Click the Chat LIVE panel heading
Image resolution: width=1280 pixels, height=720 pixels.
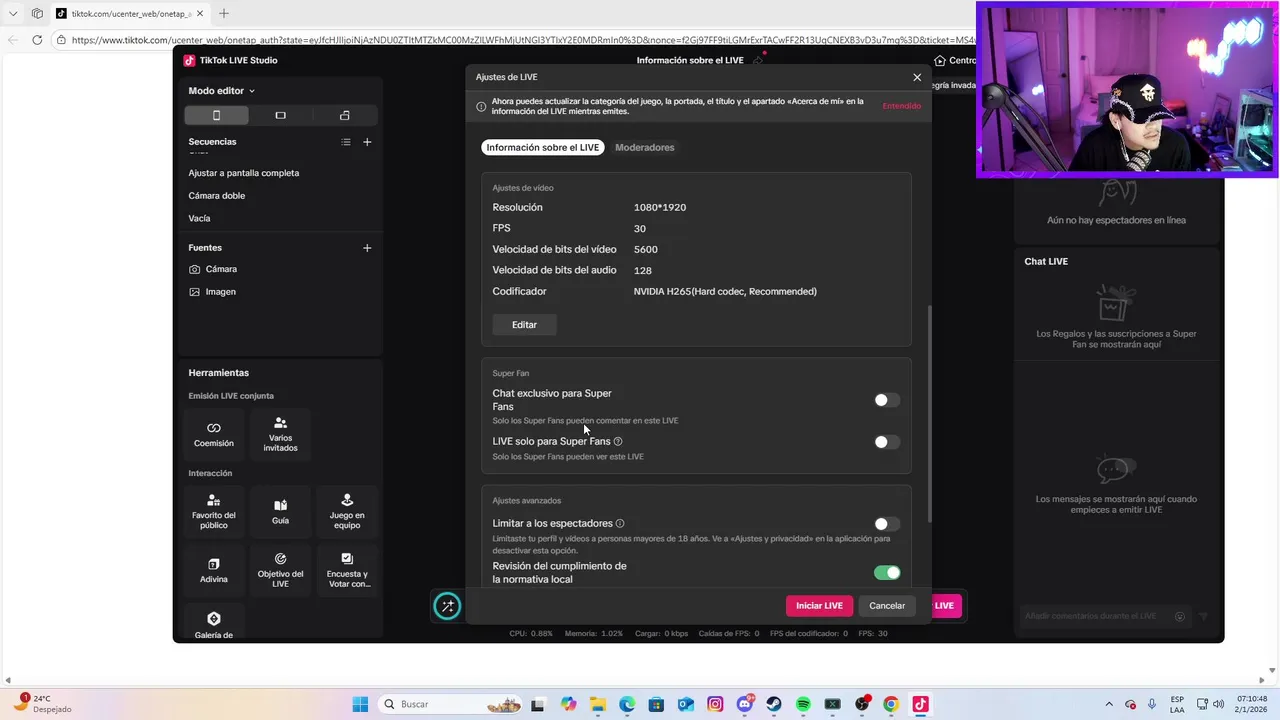[1046, 262]
